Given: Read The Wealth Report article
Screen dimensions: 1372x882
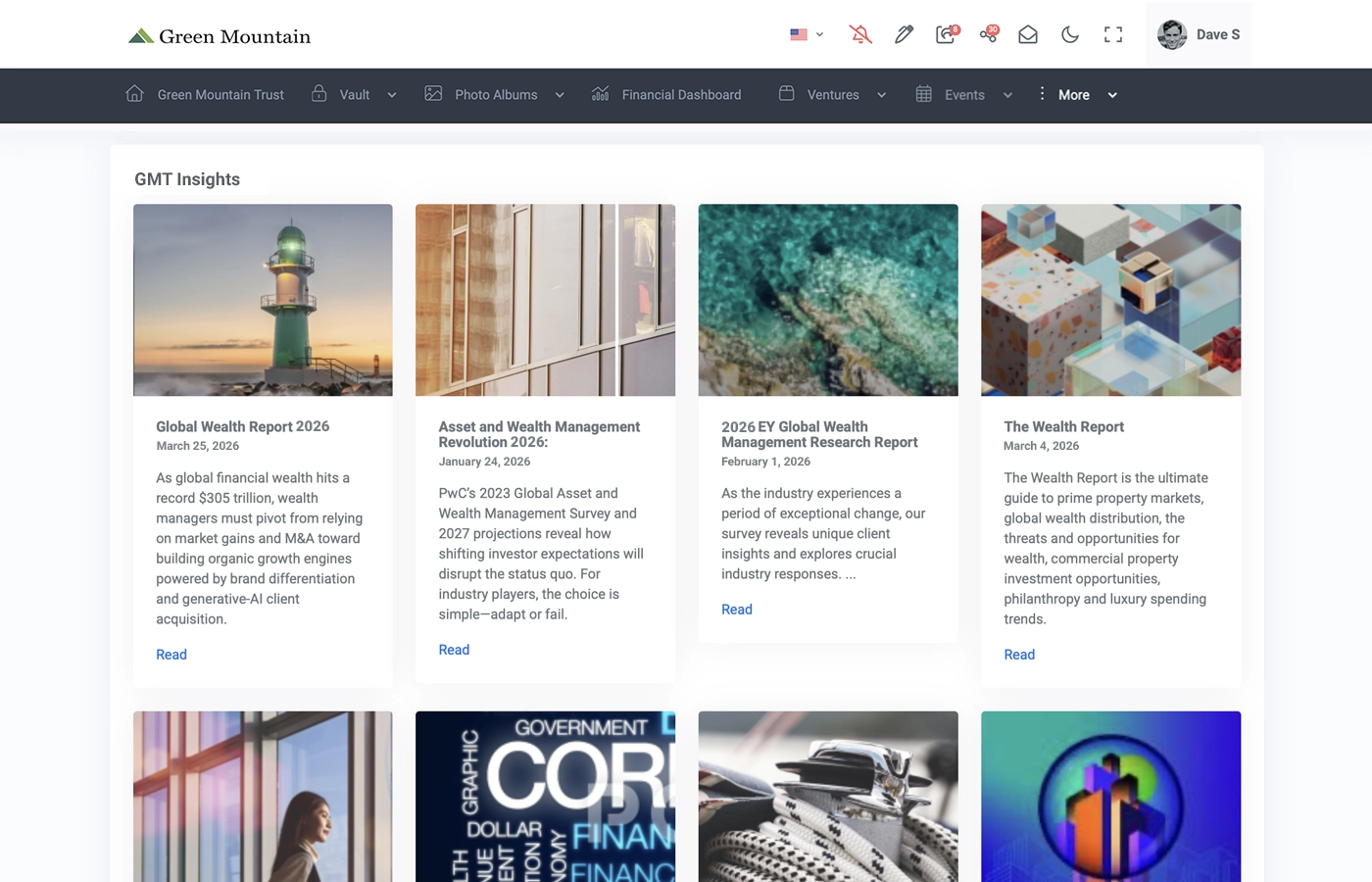Looking at the screenshot, I should [x=1019, y=655].
